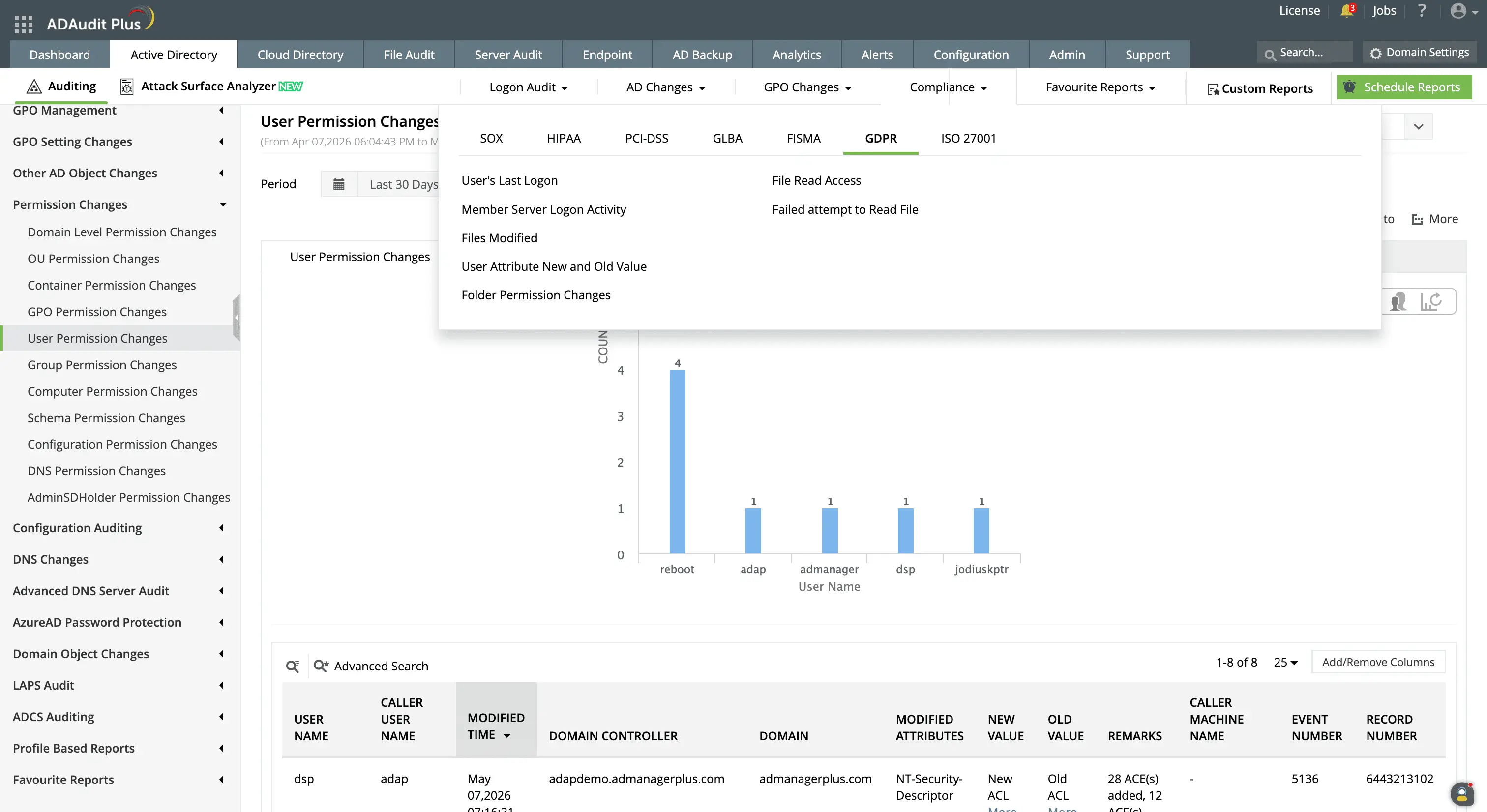This screenshot has width=1487, height=812.
Task: Open the File Audit tab
Action: (x=409, y=54)
